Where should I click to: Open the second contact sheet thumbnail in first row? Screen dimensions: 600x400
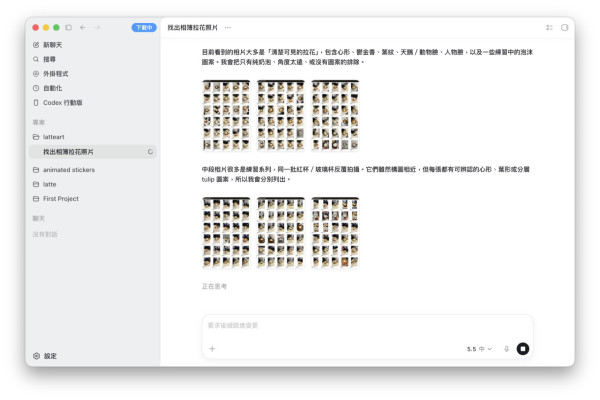tap(280, 115)
